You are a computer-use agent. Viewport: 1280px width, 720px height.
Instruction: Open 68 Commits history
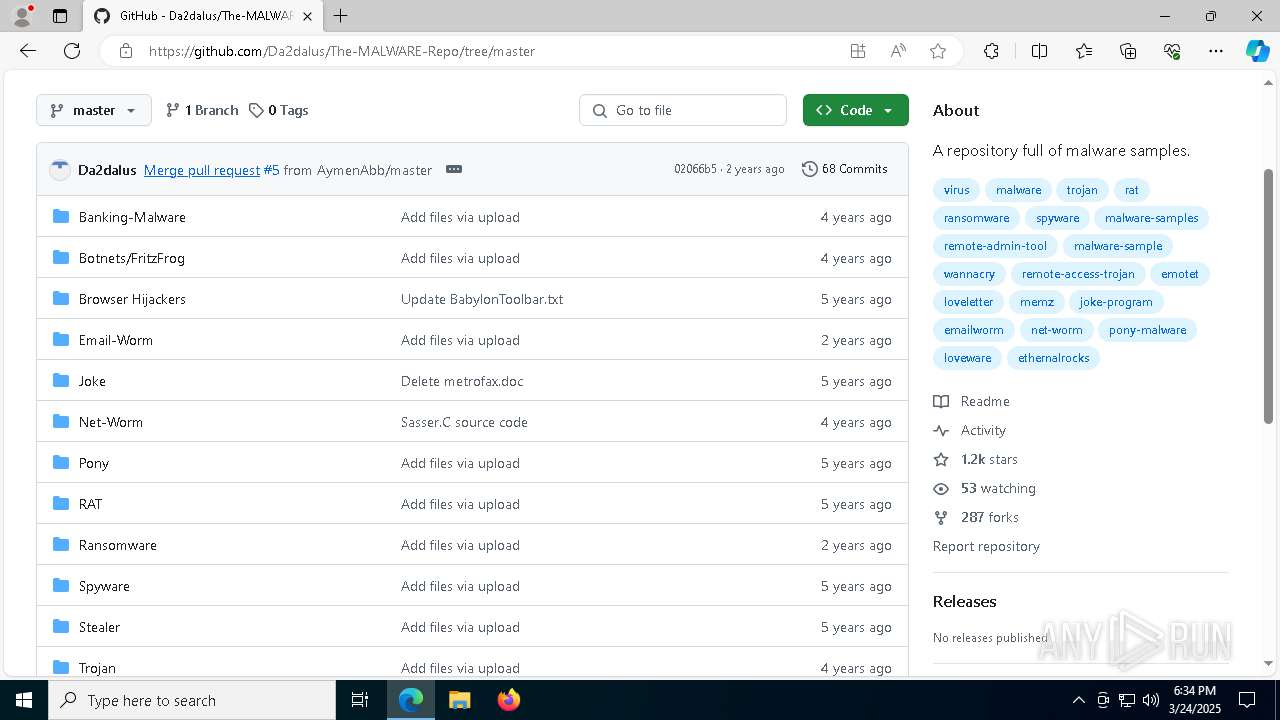tap(845, 169)
